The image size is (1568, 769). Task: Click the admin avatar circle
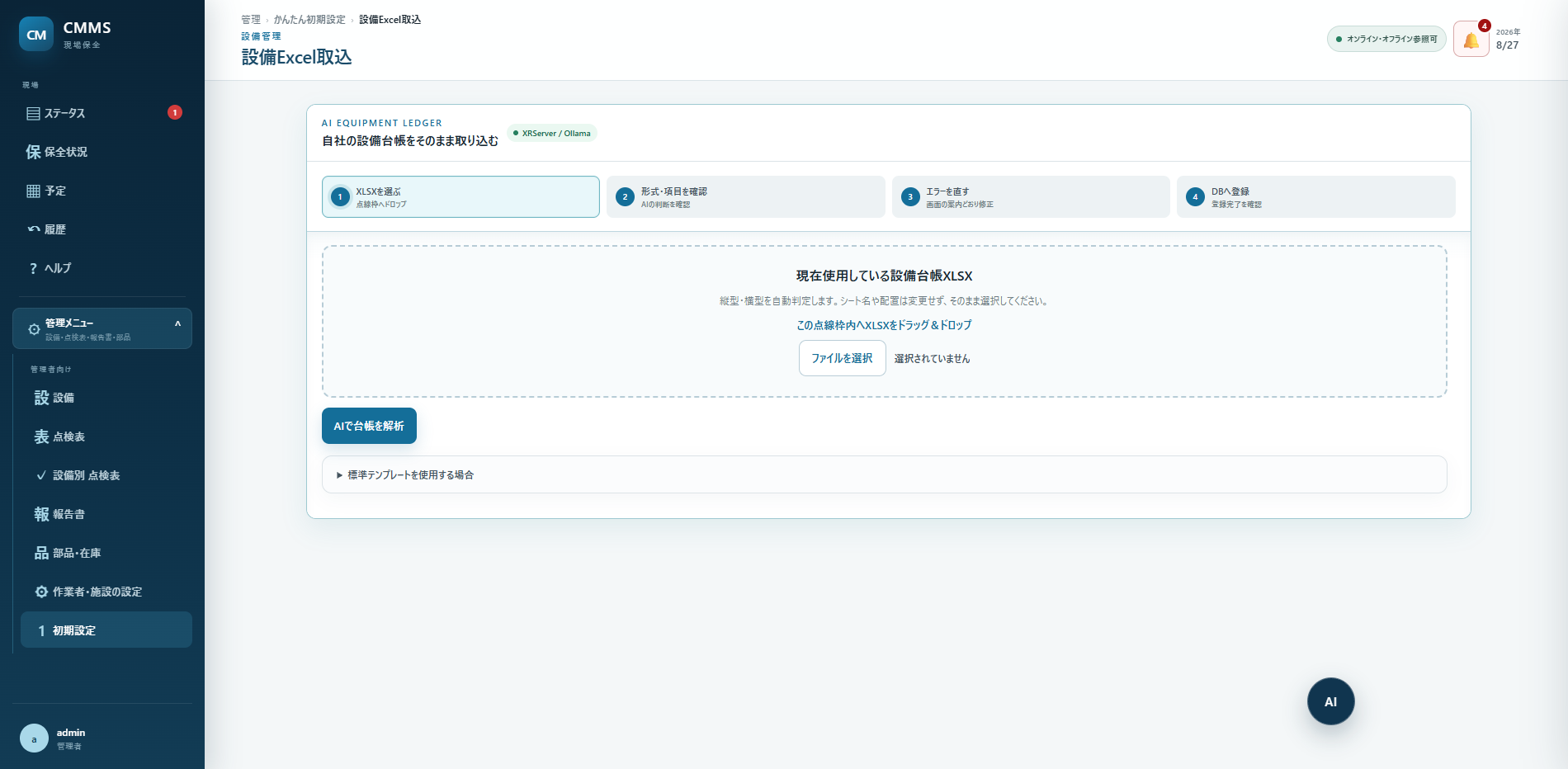tap(34, 738)
